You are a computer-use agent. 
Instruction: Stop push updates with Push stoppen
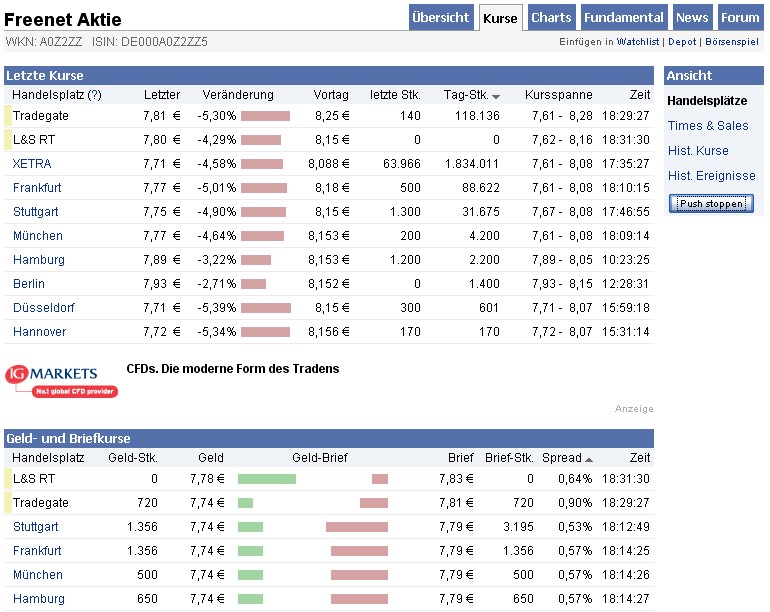pos(711,203)
